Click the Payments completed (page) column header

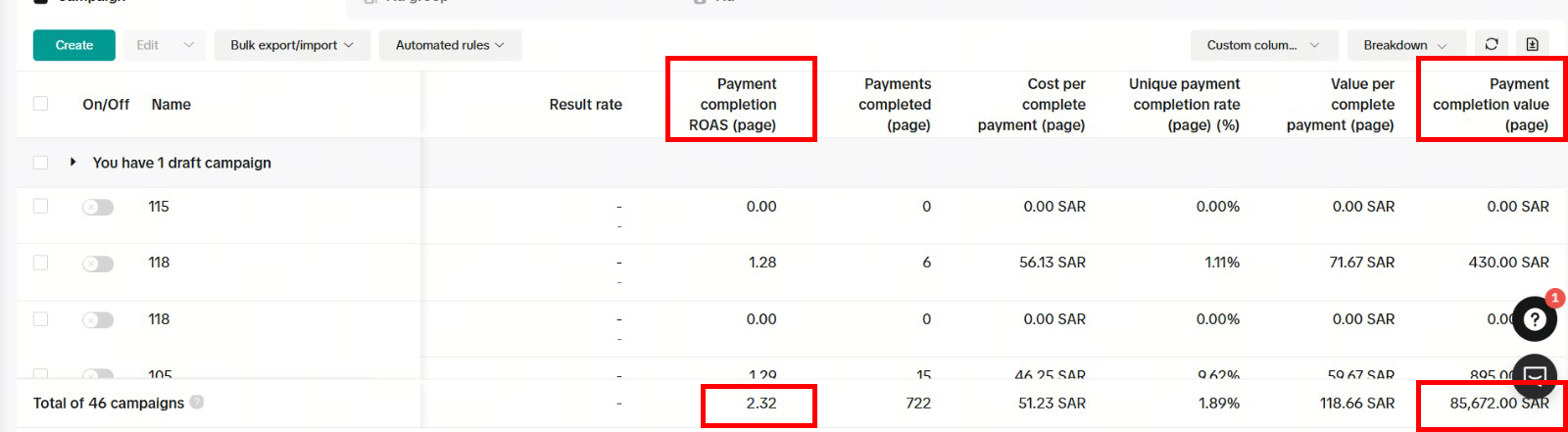(x=896, y=105)
